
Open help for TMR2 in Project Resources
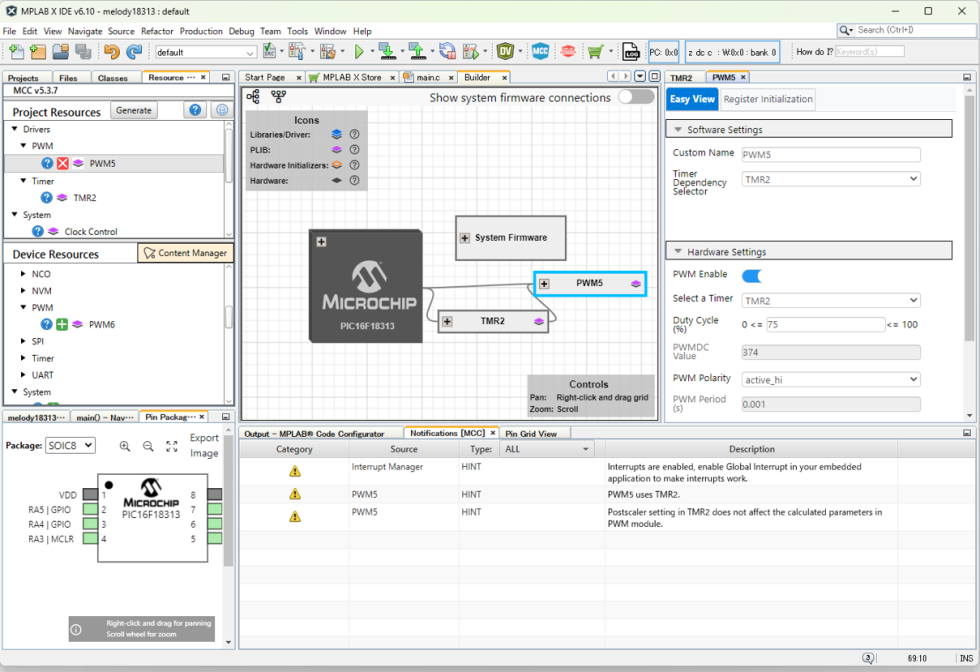47,198
